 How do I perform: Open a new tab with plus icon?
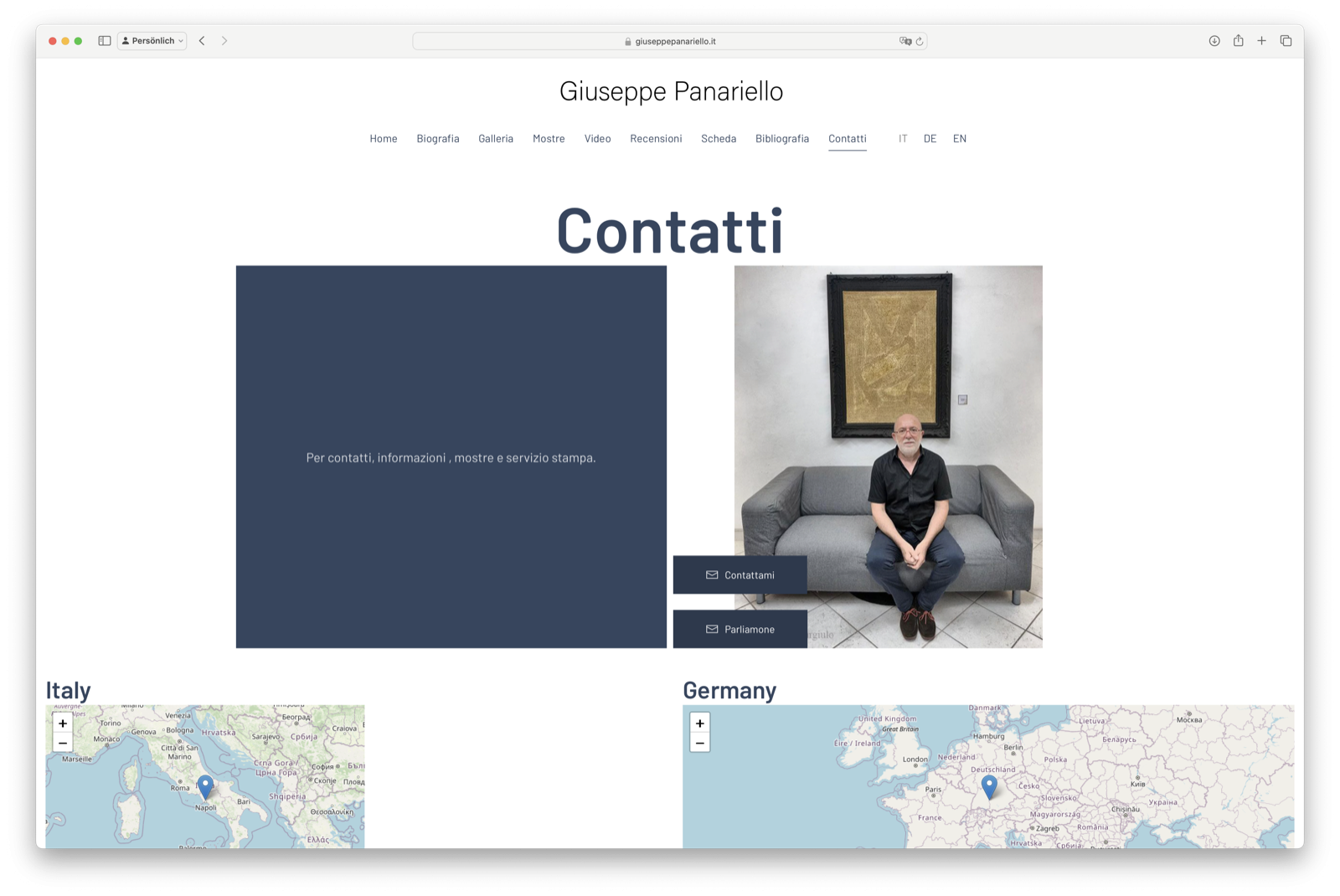1261,41
